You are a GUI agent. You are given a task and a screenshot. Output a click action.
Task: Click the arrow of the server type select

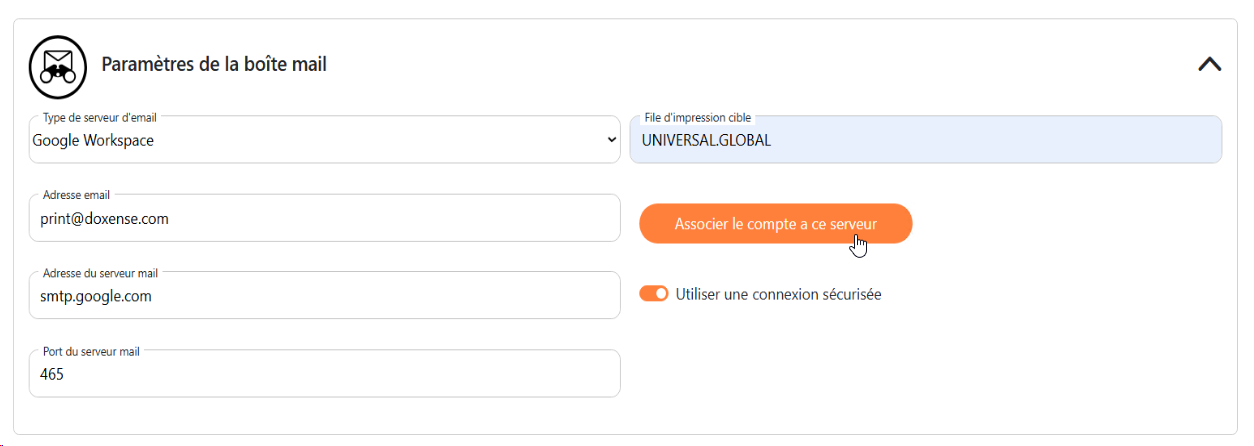[612, 141]
